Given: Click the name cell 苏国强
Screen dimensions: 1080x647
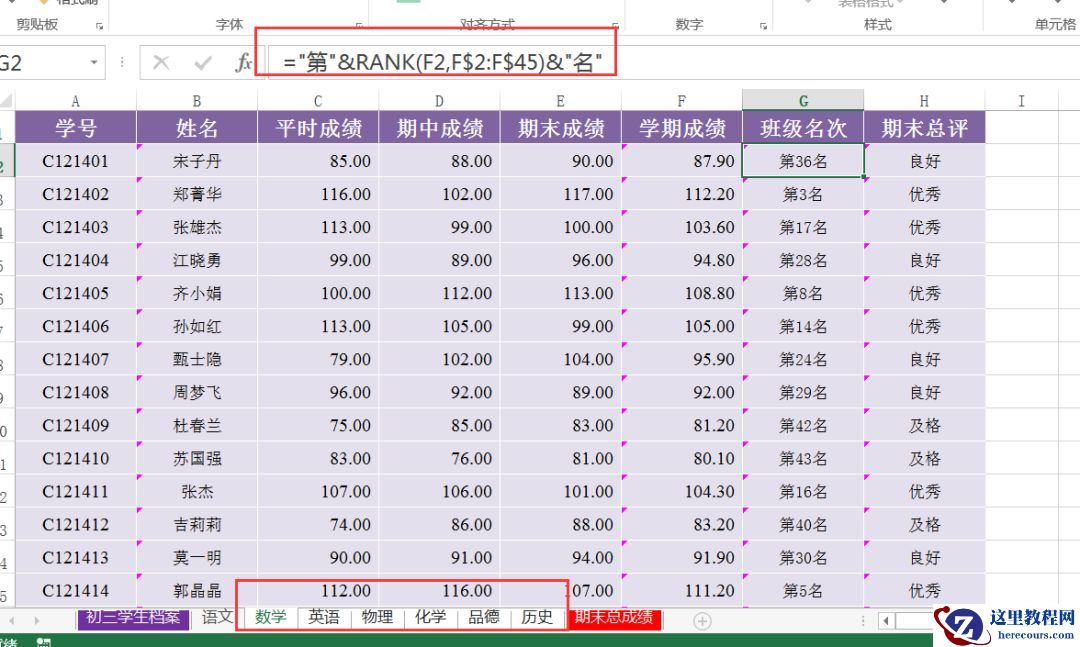Looking at the screenshot, I should (x=197, y=459).
